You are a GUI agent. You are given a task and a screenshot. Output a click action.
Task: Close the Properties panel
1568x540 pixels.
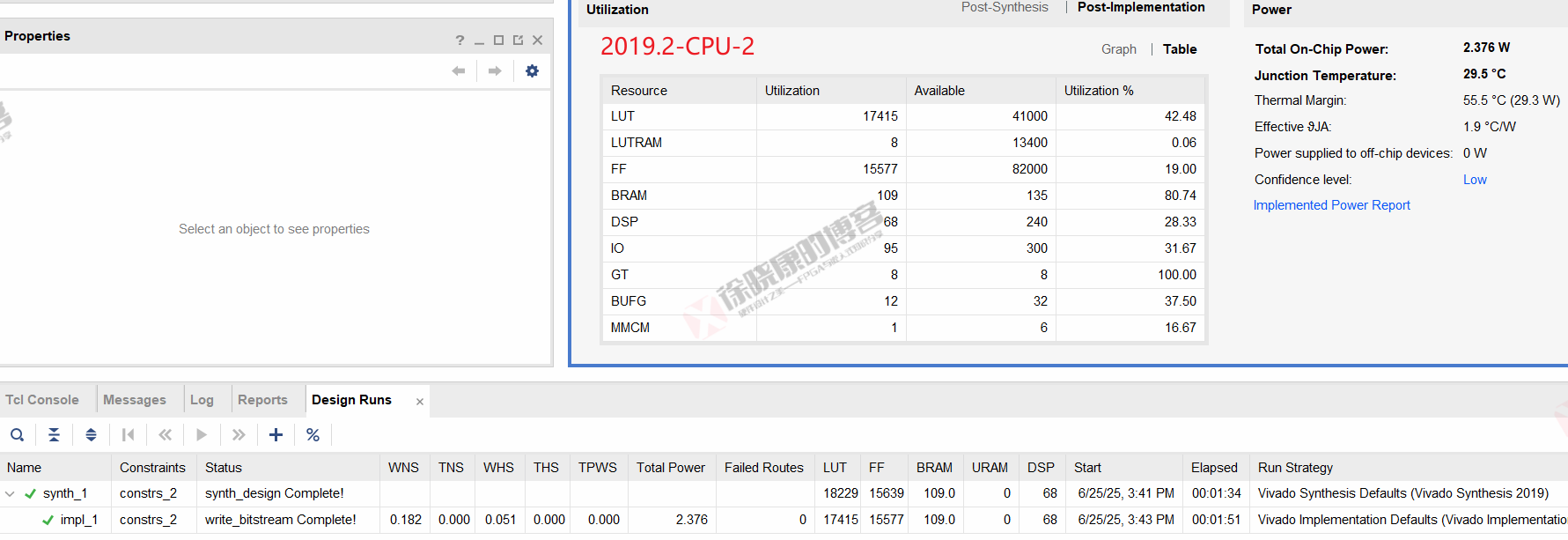tap(537, 41)
